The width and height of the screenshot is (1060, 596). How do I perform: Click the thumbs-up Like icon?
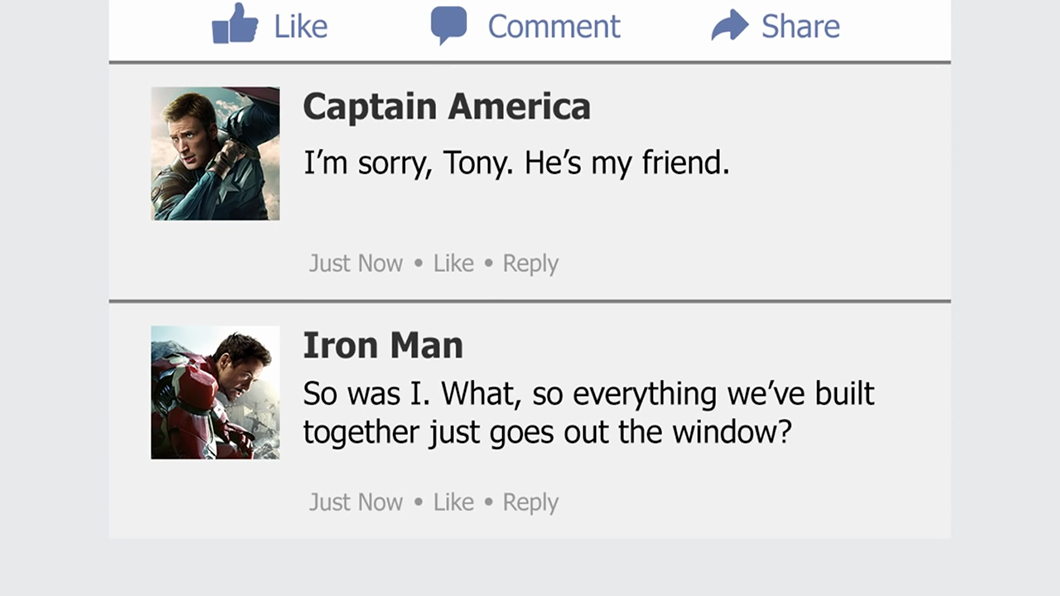pyautogui.click(x=235, y=25)
